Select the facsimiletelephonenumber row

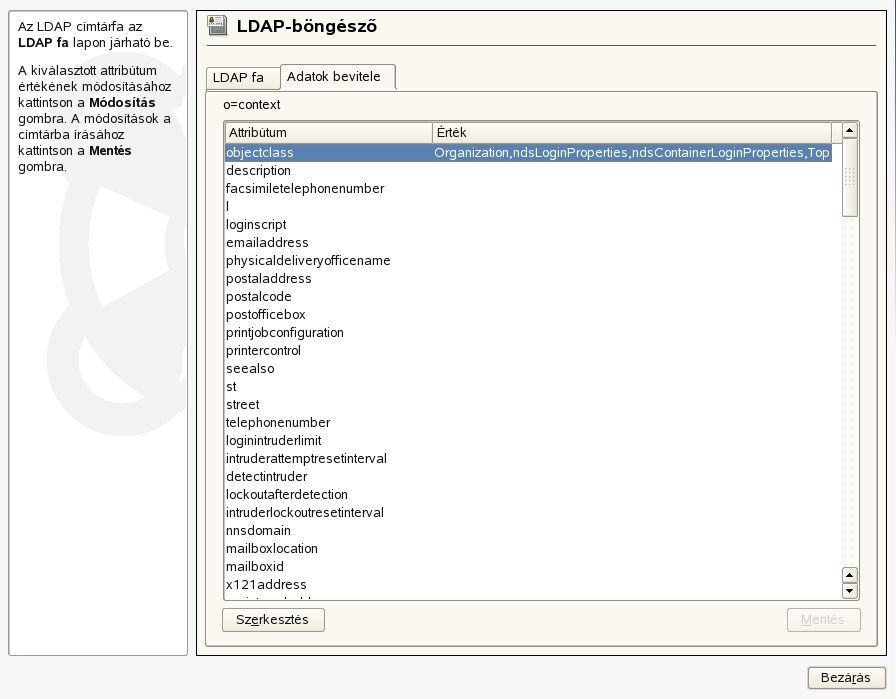point(528,189)
